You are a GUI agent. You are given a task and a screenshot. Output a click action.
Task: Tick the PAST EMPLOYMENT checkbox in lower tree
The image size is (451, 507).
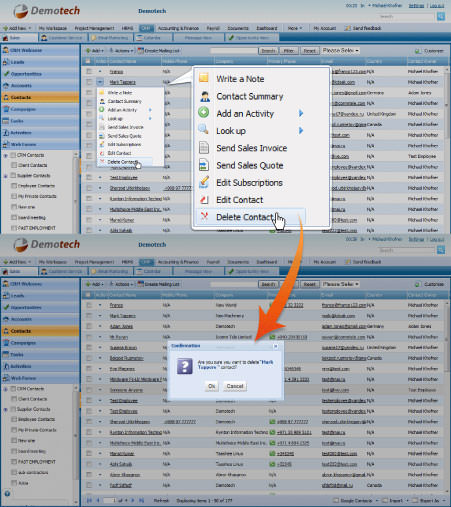tap(14, 462)
